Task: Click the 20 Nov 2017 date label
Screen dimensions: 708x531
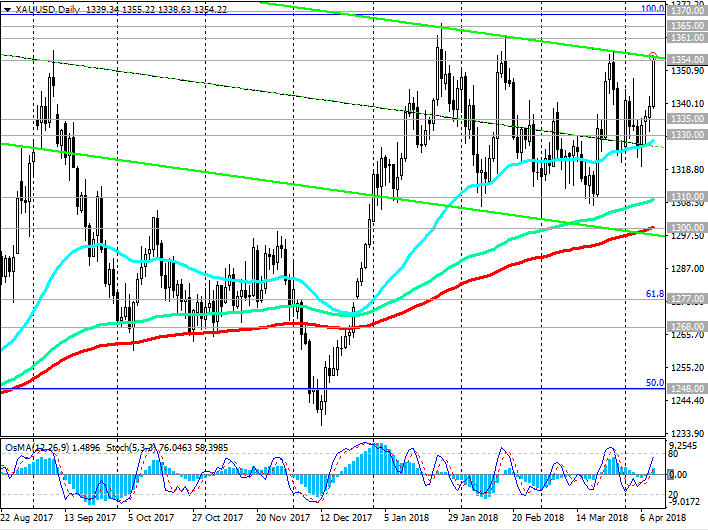Action: tap(282, 517)
